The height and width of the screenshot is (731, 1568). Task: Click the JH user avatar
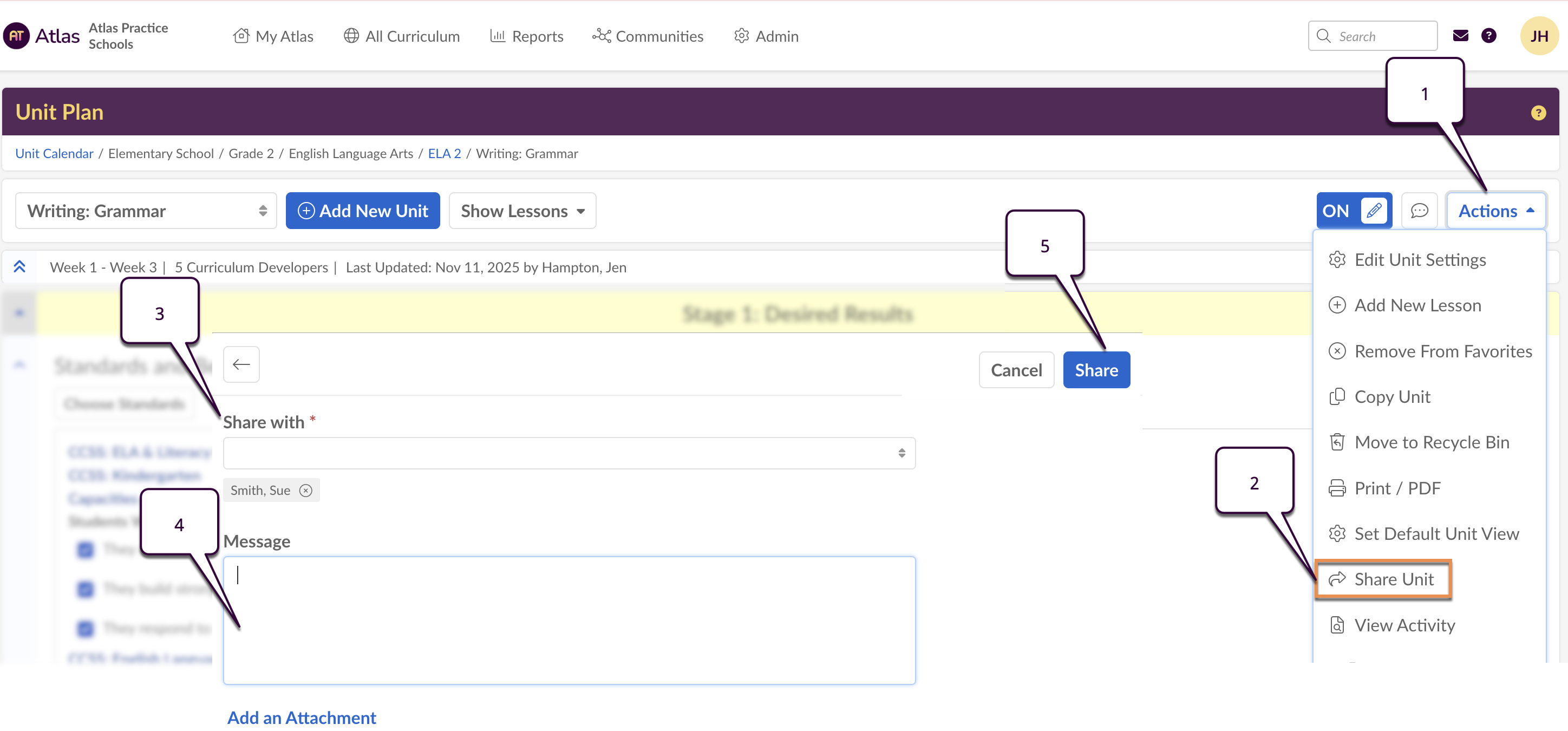click(1538, 36)
